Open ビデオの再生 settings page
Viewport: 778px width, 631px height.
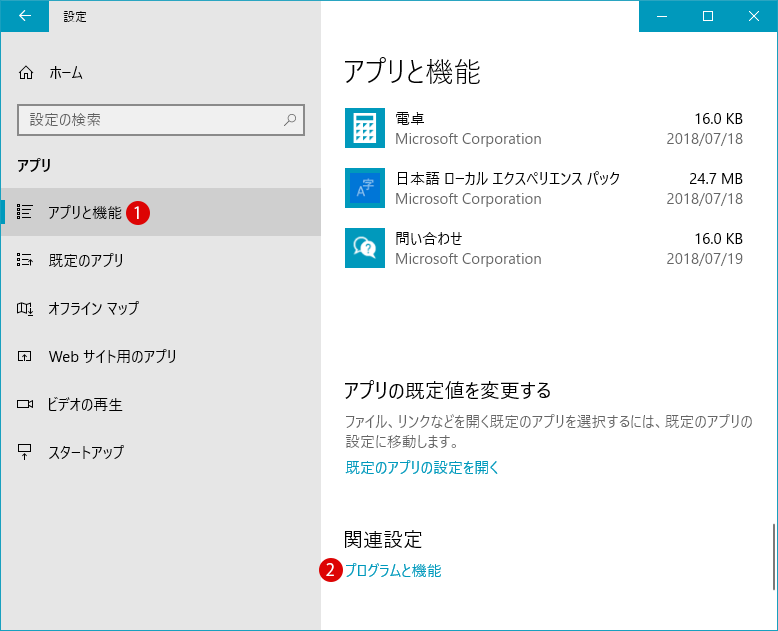pos(161,404)
